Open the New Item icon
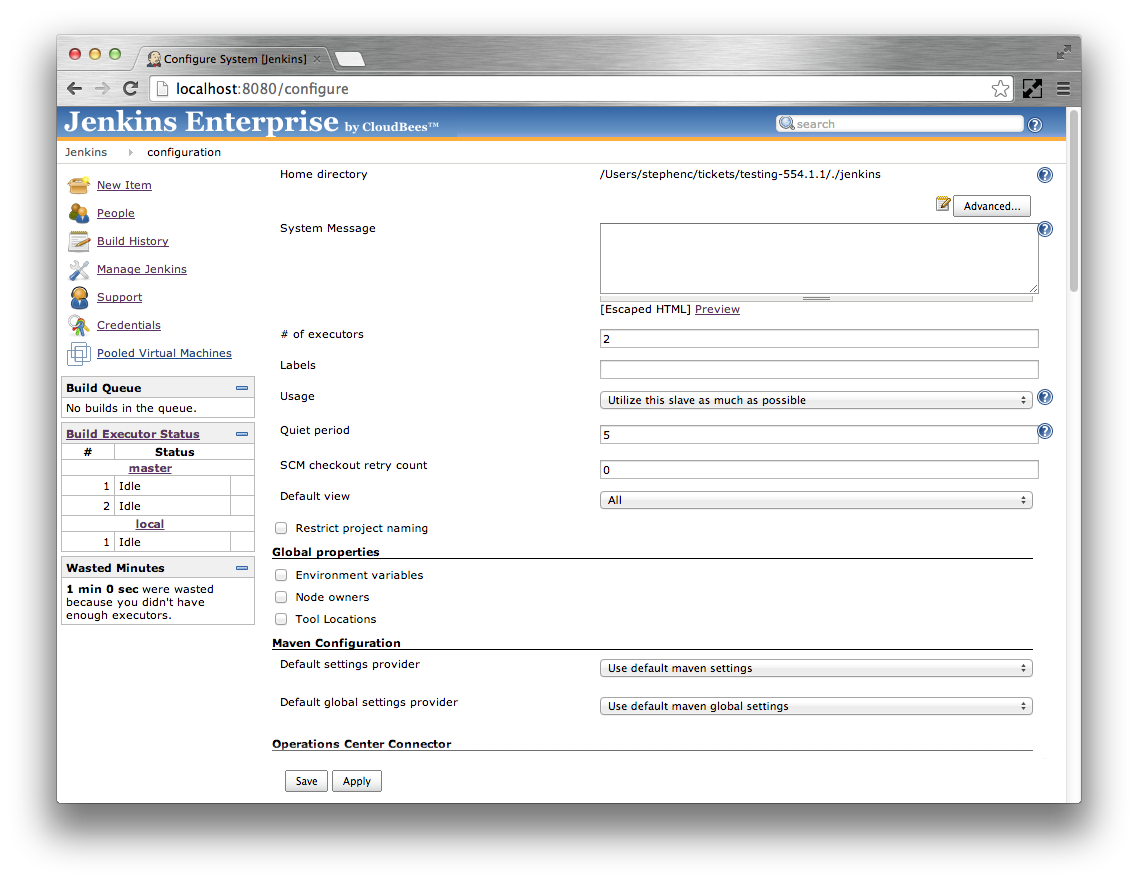Viewport: 1138px width, 882px height. (78, 185)
